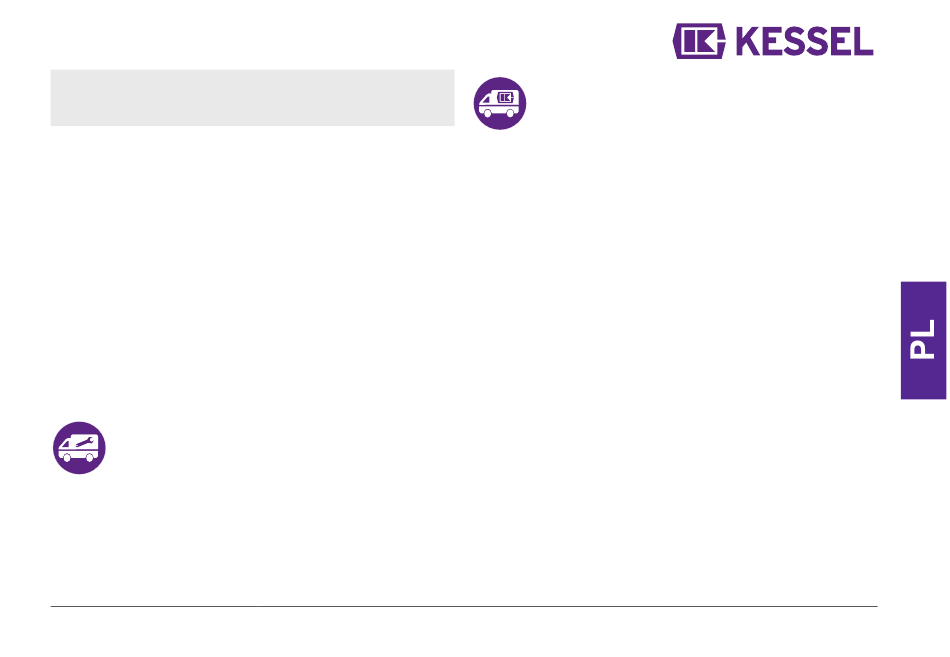The width and height of the screenshot is (950, 657).
Task: Click the windshield of the K-logo van icon
Action: pyautogui.click(x=486, y=99)
